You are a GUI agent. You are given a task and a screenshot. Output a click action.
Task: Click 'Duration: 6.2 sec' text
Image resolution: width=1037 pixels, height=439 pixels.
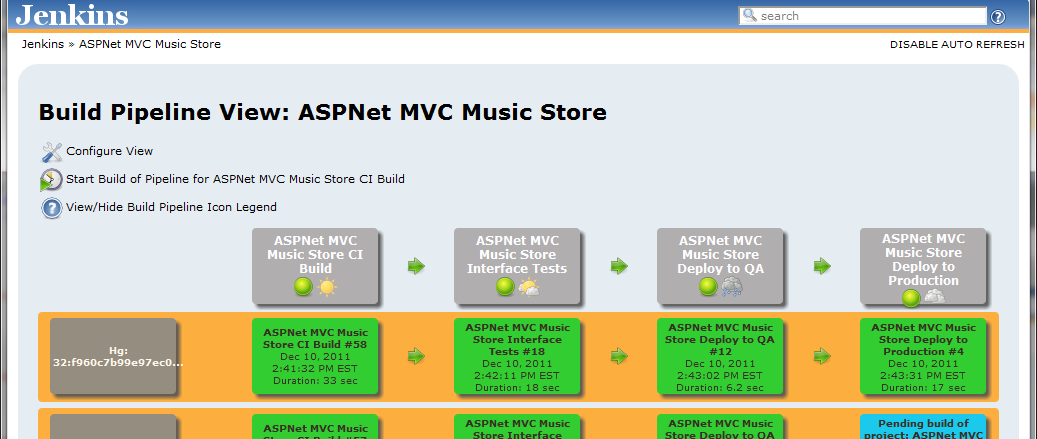pos(720,387)
